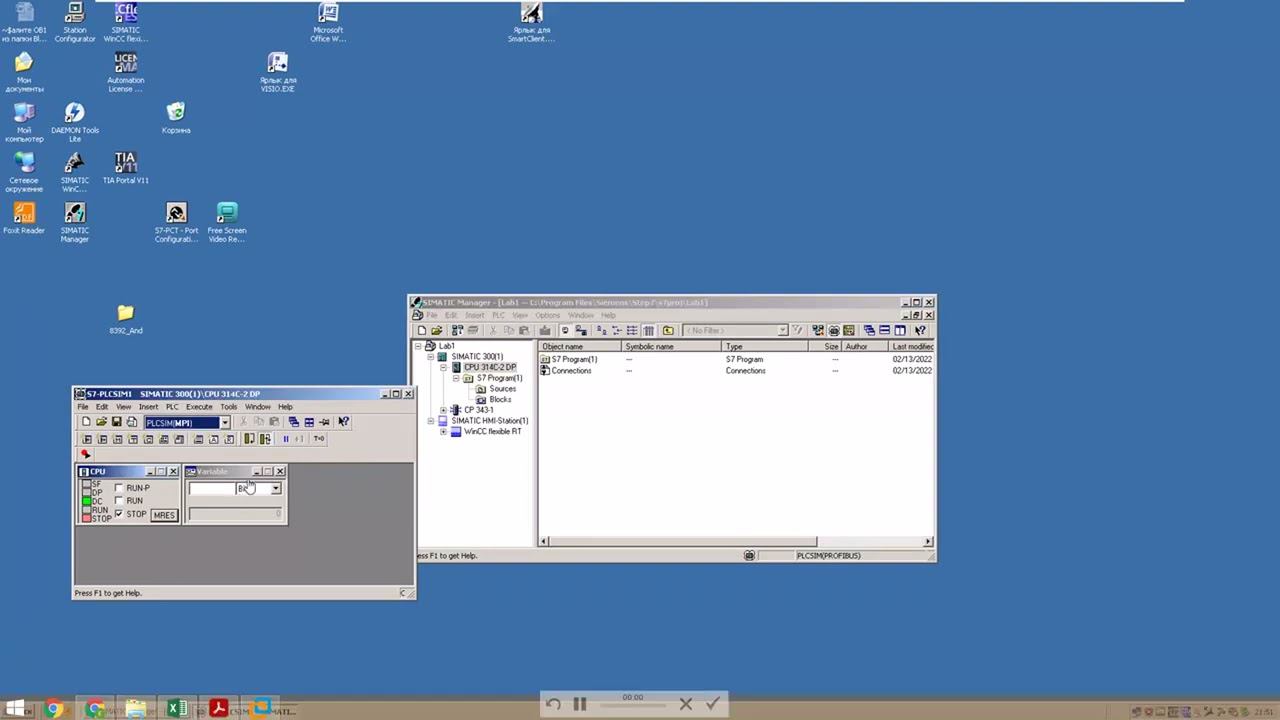Open the Execute menu in S7-PLCSIM
The width and height of the screenshot is (1280, 720).
199,407
